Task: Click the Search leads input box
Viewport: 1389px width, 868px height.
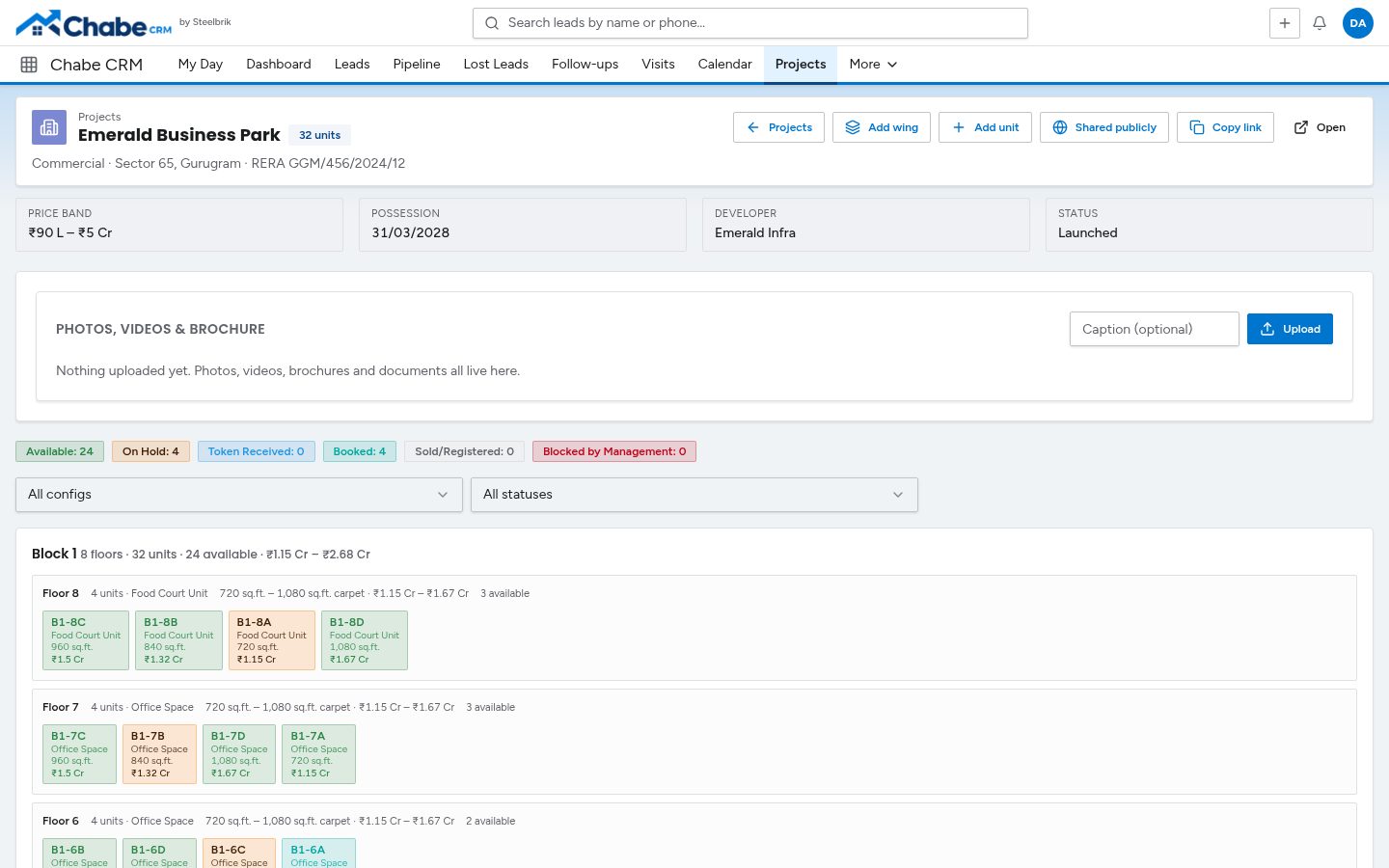Action: point(750,23)
